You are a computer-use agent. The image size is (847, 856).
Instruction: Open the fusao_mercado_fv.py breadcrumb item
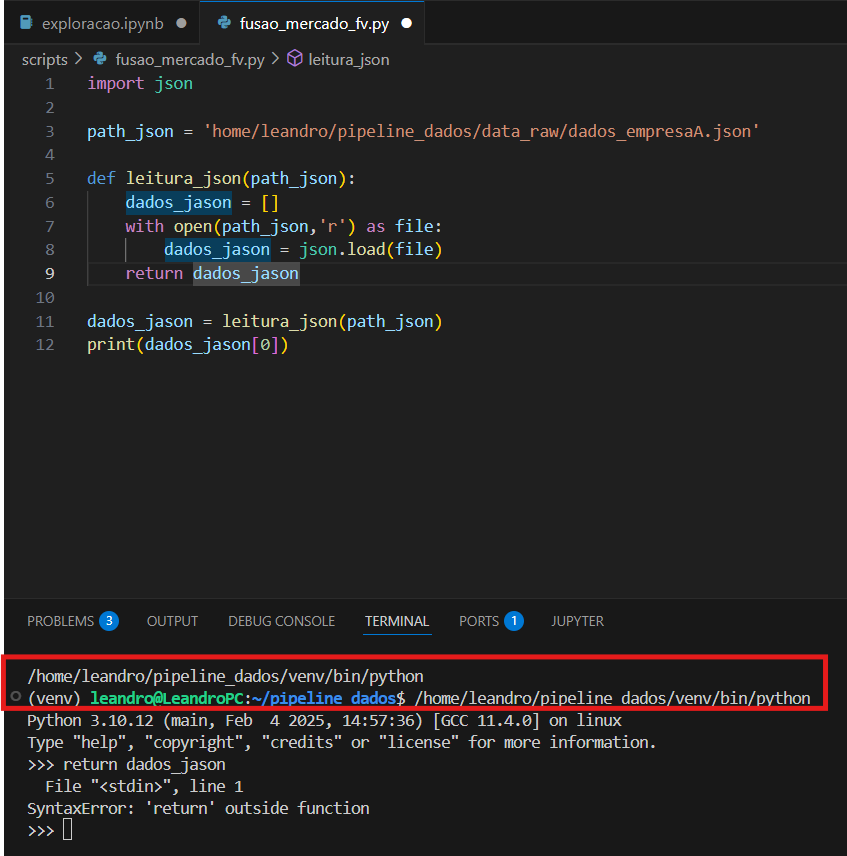point(189,60)
